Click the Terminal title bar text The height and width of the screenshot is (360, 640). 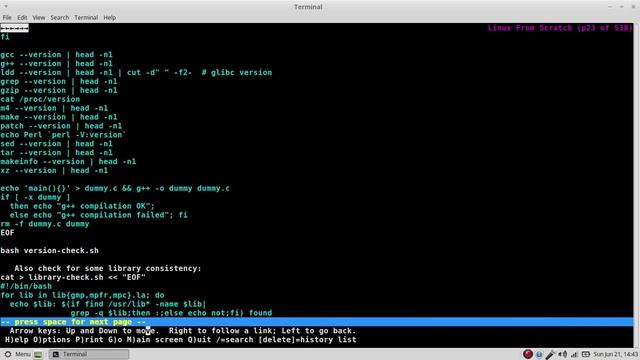308,7
